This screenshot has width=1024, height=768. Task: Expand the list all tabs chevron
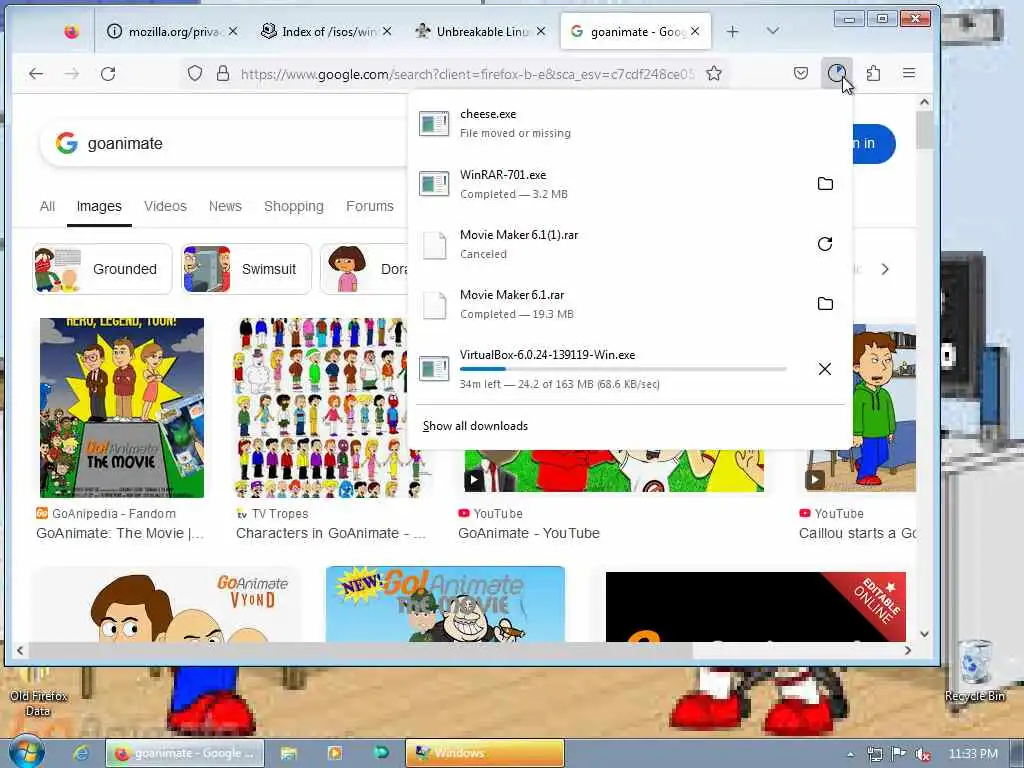pyautogui.click(x=773, y=31)
